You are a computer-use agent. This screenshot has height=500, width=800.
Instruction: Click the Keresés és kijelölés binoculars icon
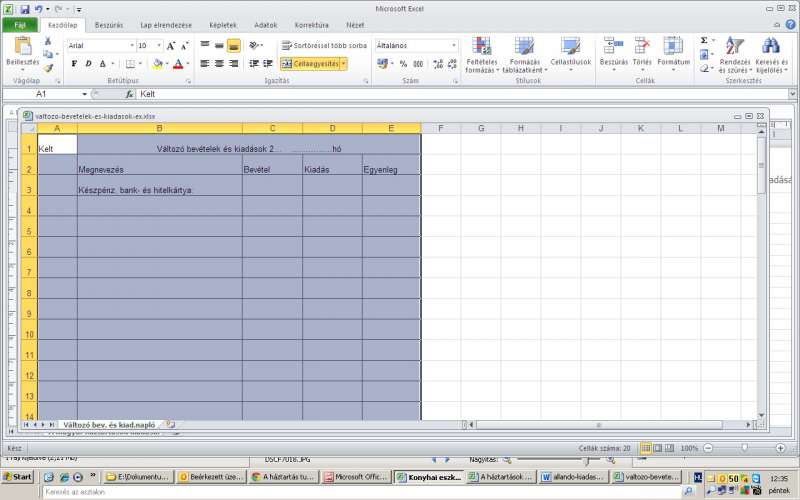click(x=771, y=46)
